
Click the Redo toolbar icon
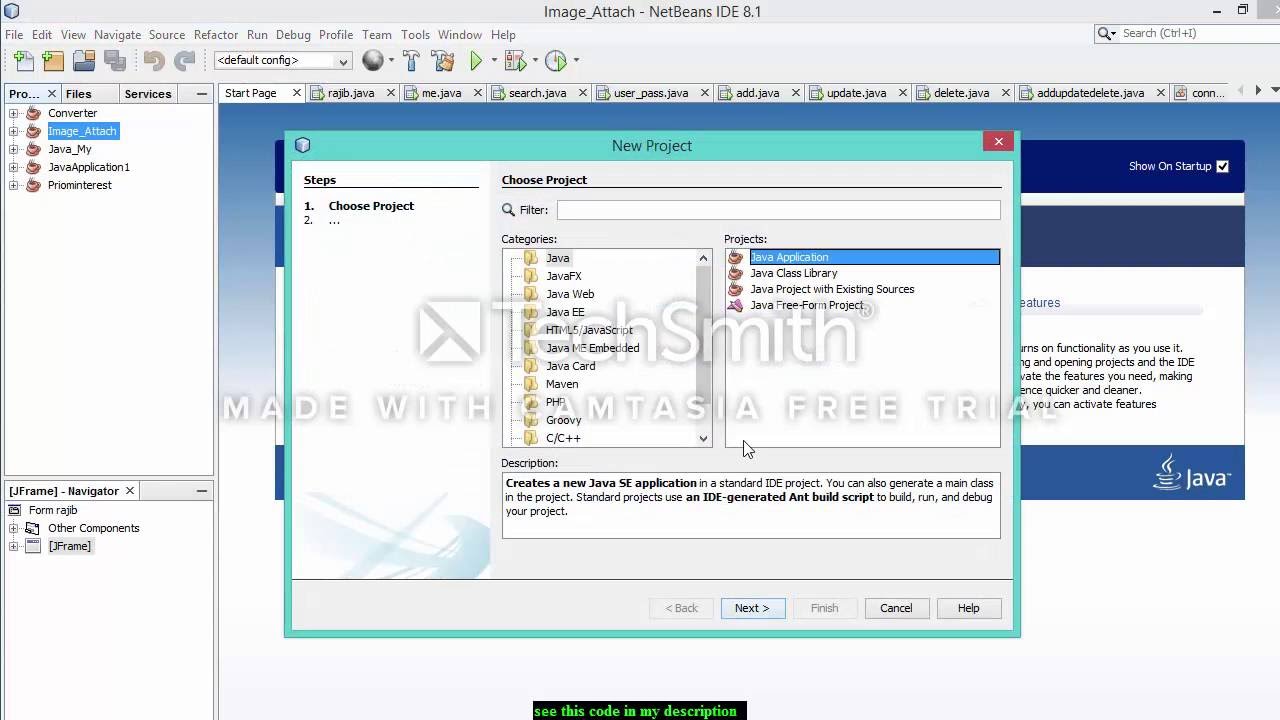(x=185, y=61)
